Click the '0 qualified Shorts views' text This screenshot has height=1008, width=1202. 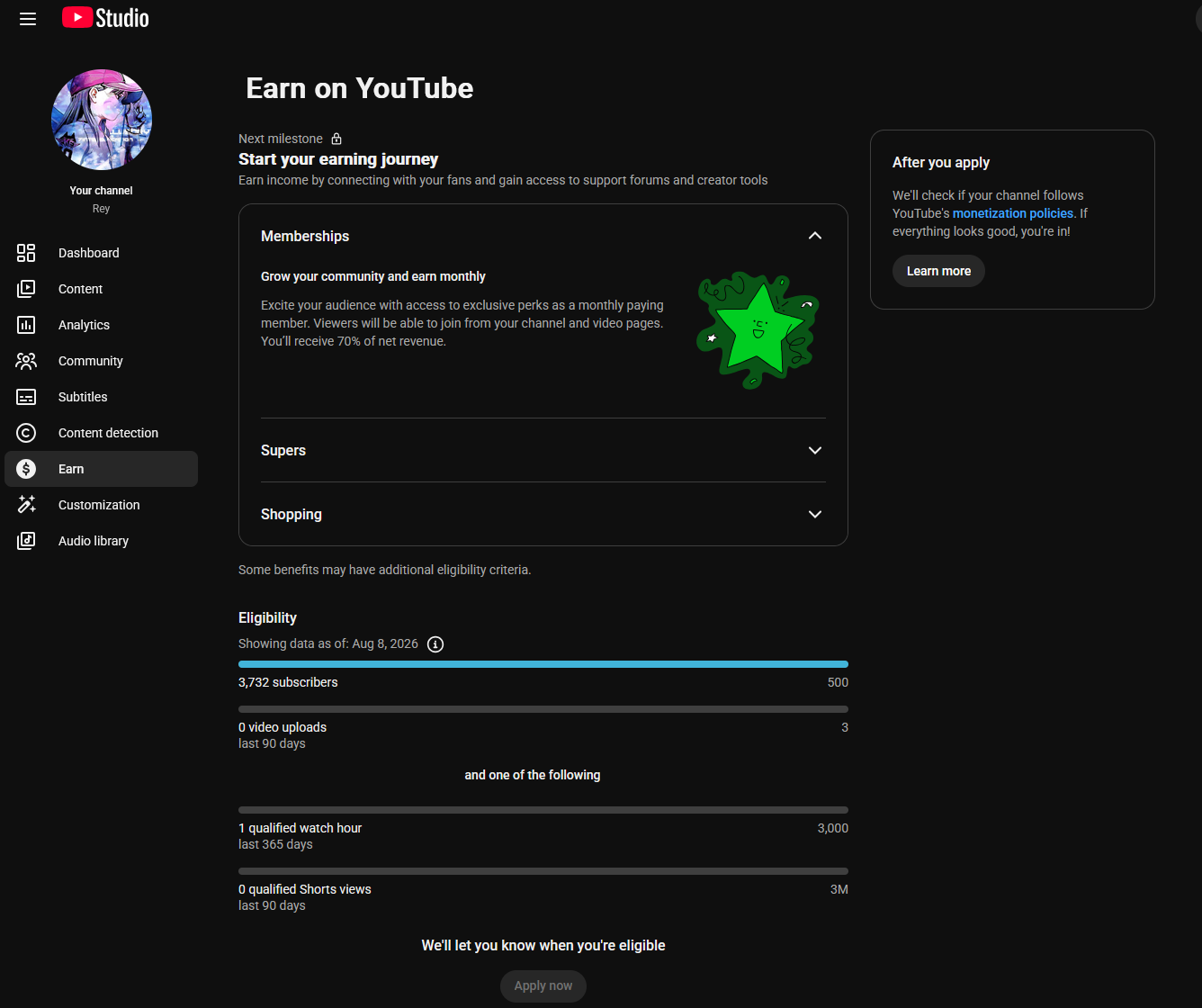[305, 889]
